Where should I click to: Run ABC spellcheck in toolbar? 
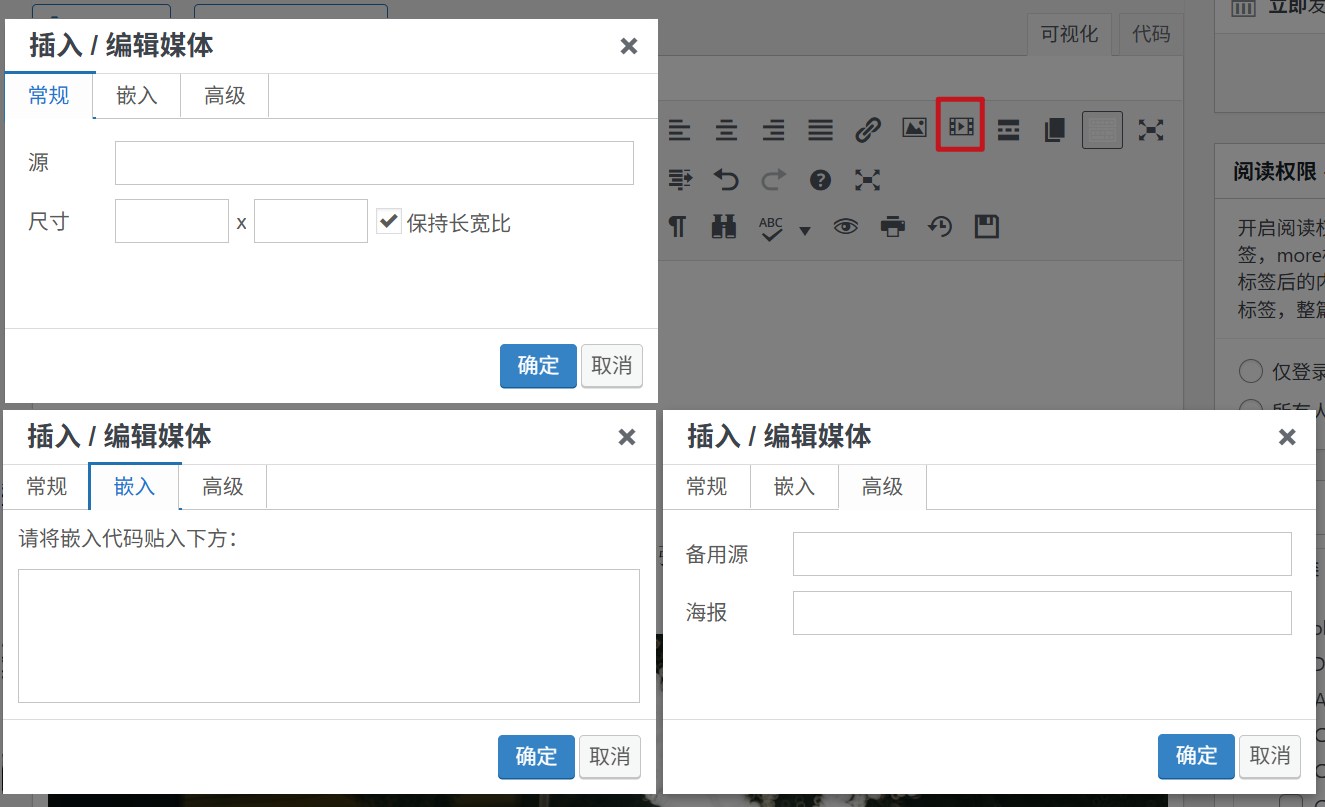pos(770,228)
